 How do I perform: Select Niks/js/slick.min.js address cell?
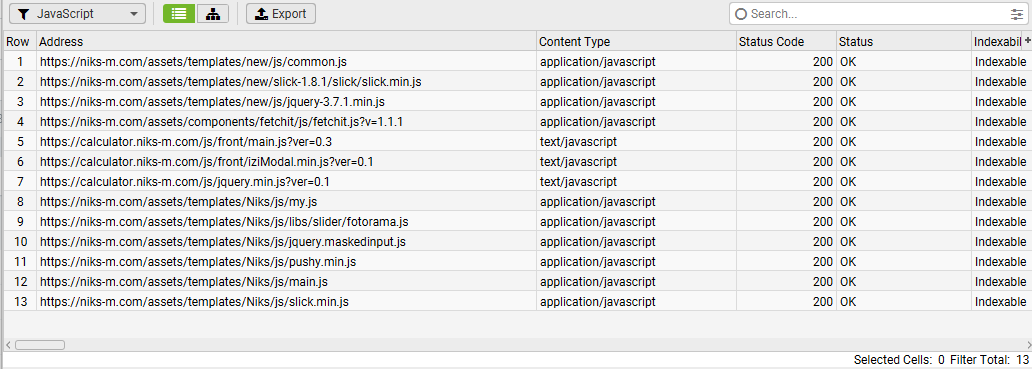click(286, 302)
